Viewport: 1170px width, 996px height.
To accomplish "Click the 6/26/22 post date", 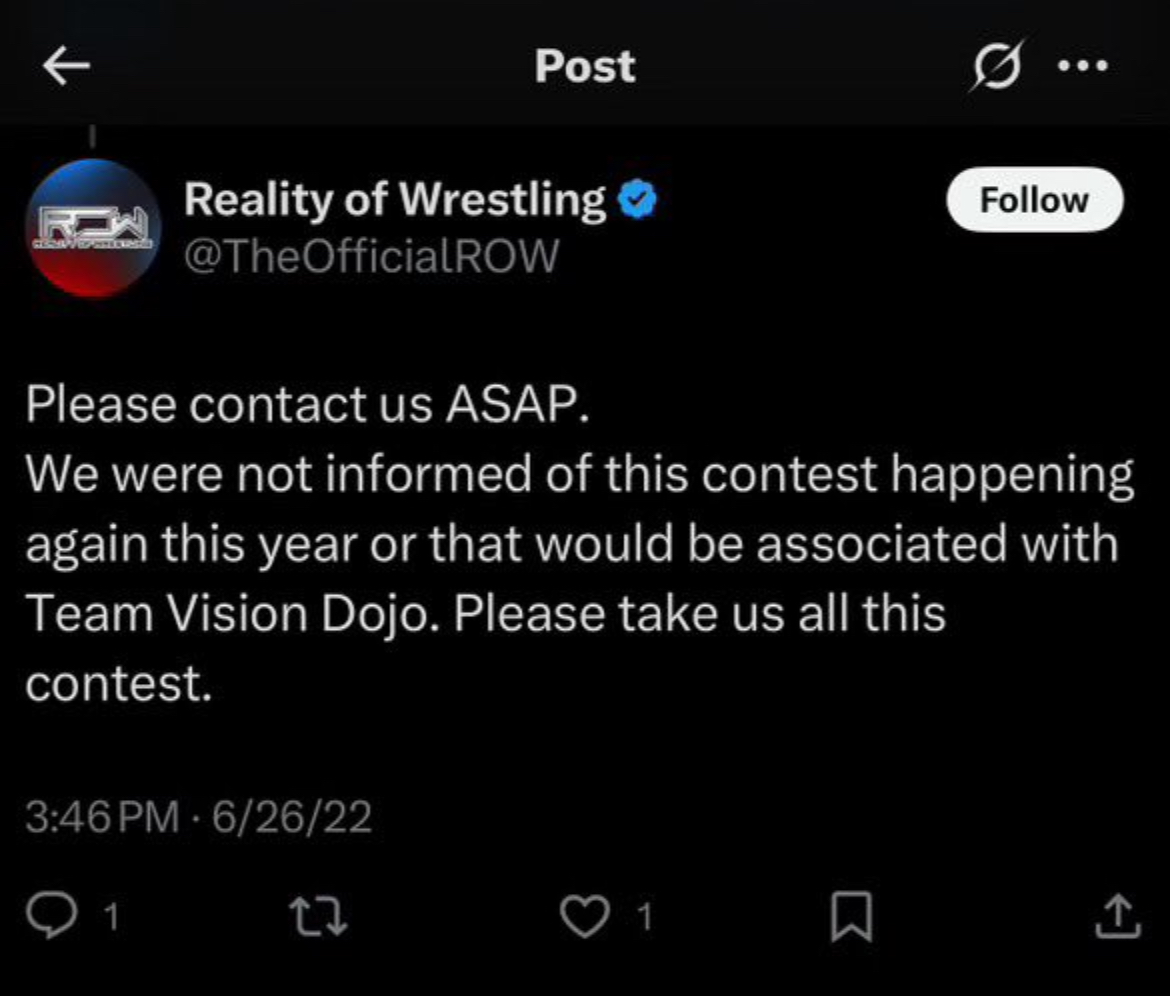I will (x=286, y=818).
